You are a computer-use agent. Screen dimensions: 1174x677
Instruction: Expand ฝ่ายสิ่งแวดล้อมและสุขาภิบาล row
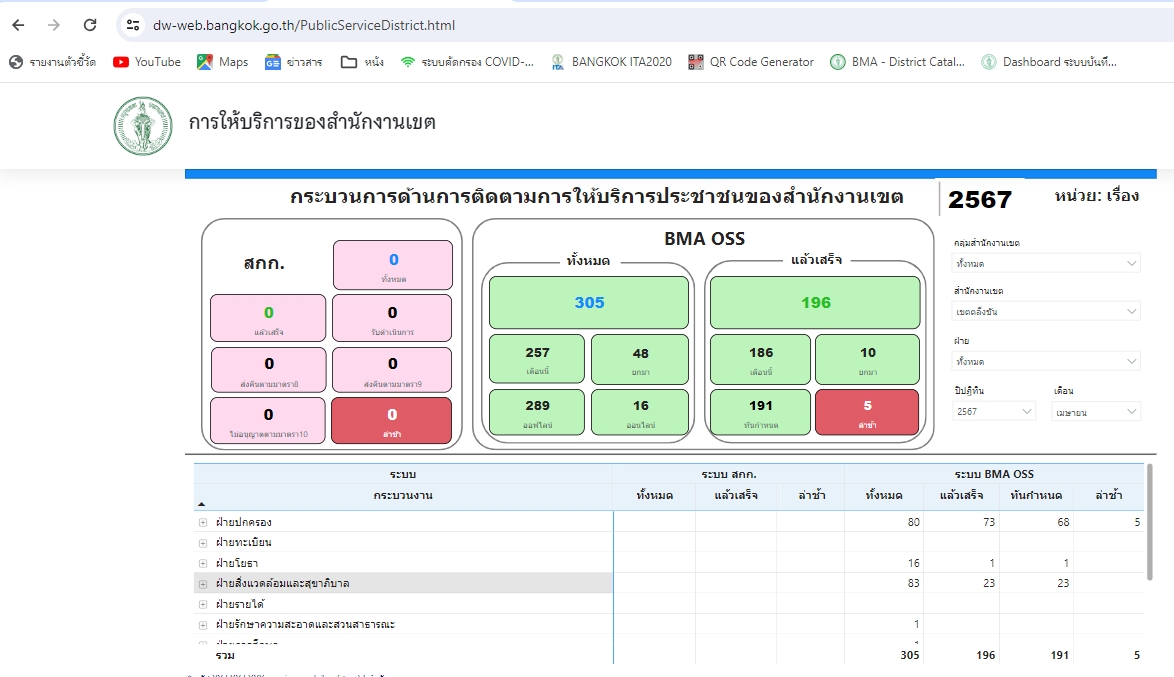point(203,583)
